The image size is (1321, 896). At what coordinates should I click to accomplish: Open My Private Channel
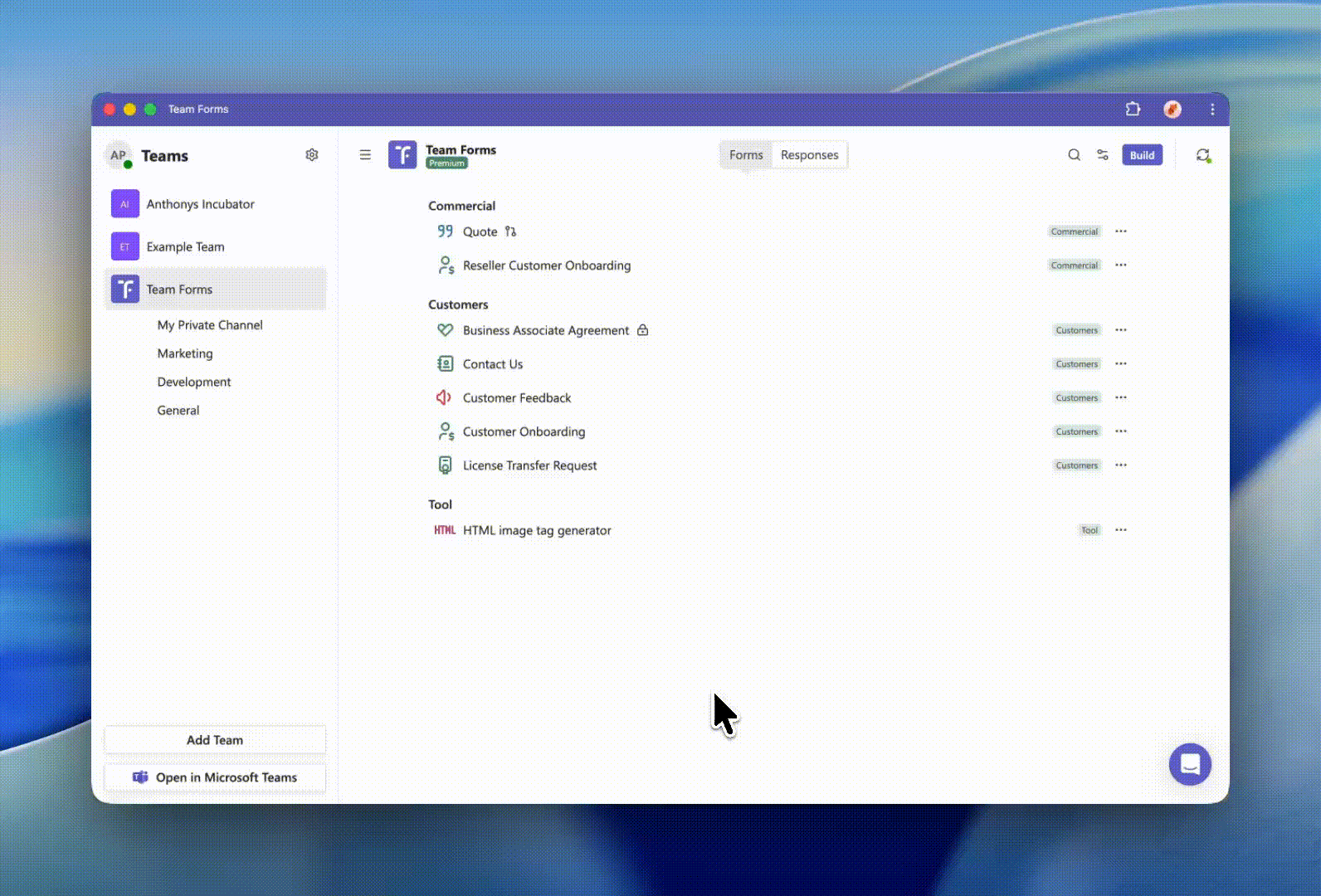tap(210, 325)
